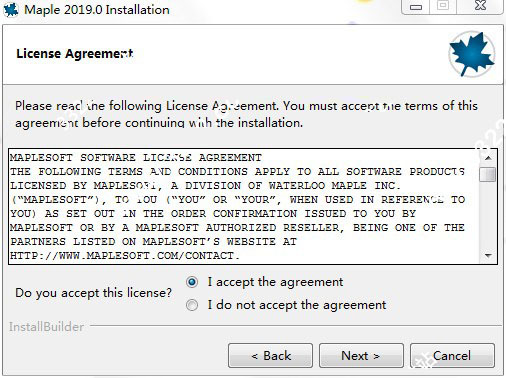
Task: Select "I do not accept the agreement" option
Action: [x=192, y=305]
